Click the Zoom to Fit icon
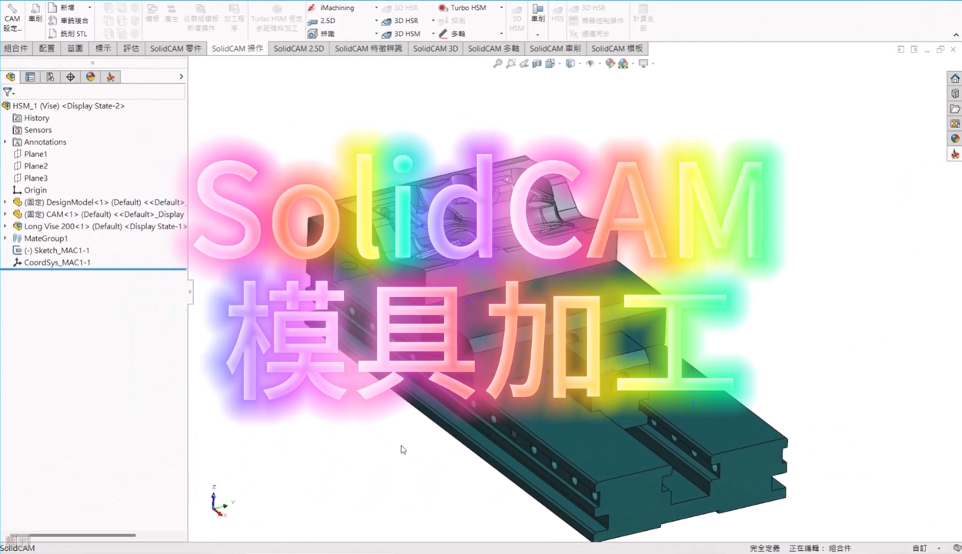The width and height of the screenshot is (962, 554). [498, 64]
